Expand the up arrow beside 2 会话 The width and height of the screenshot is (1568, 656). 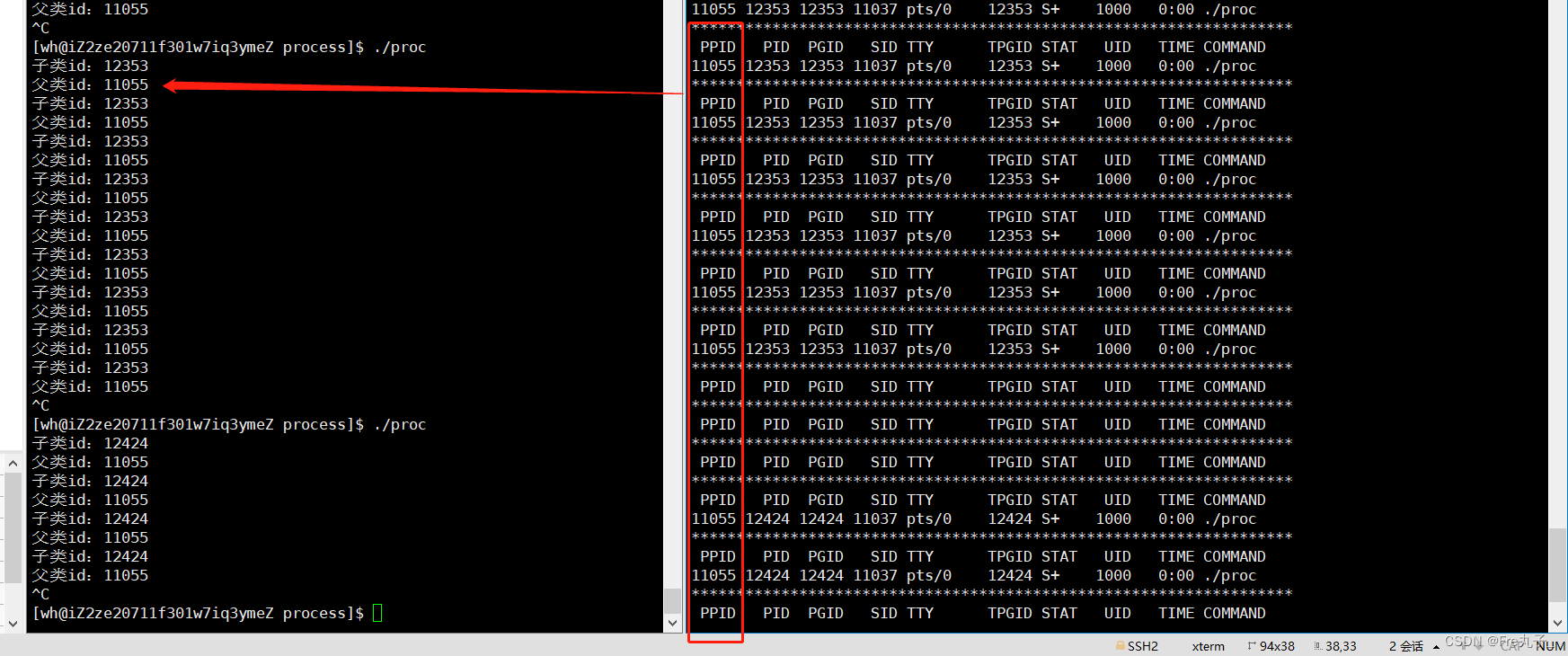[x=1436, y=647]
